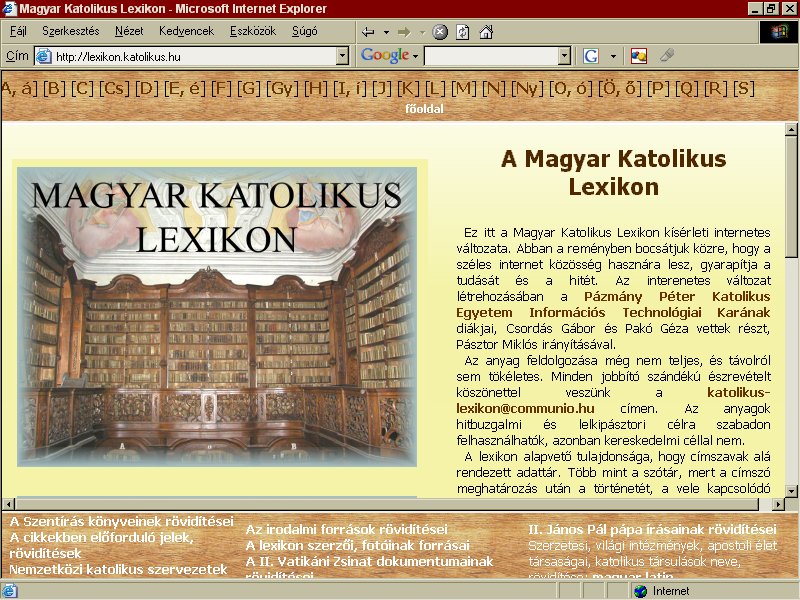Image resolution: width=800 pixels, height=600 pixels.
Task: Click the Google toolbar image search icon
Action: tap(639, 56)
